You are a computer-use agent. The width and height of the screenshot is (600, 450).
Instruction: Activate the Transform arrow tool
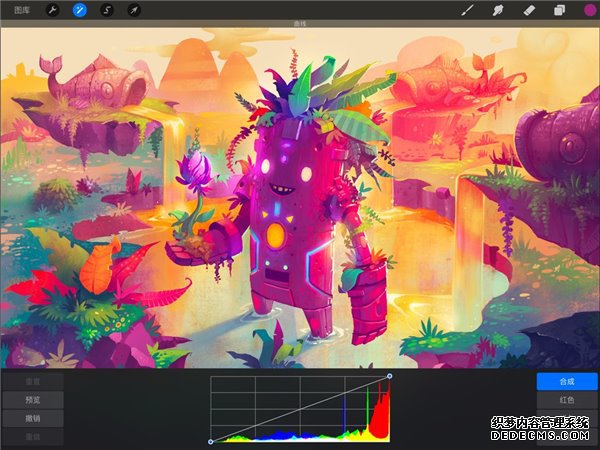click(x=134, y=10)
